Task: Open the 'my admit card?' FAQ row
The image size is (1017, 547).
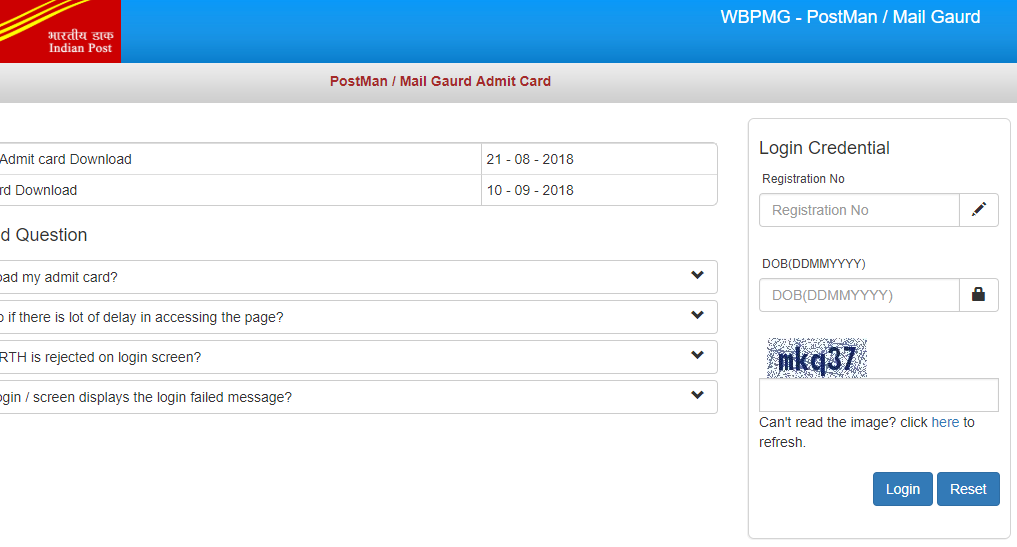Action: click(x=359, y=277)
